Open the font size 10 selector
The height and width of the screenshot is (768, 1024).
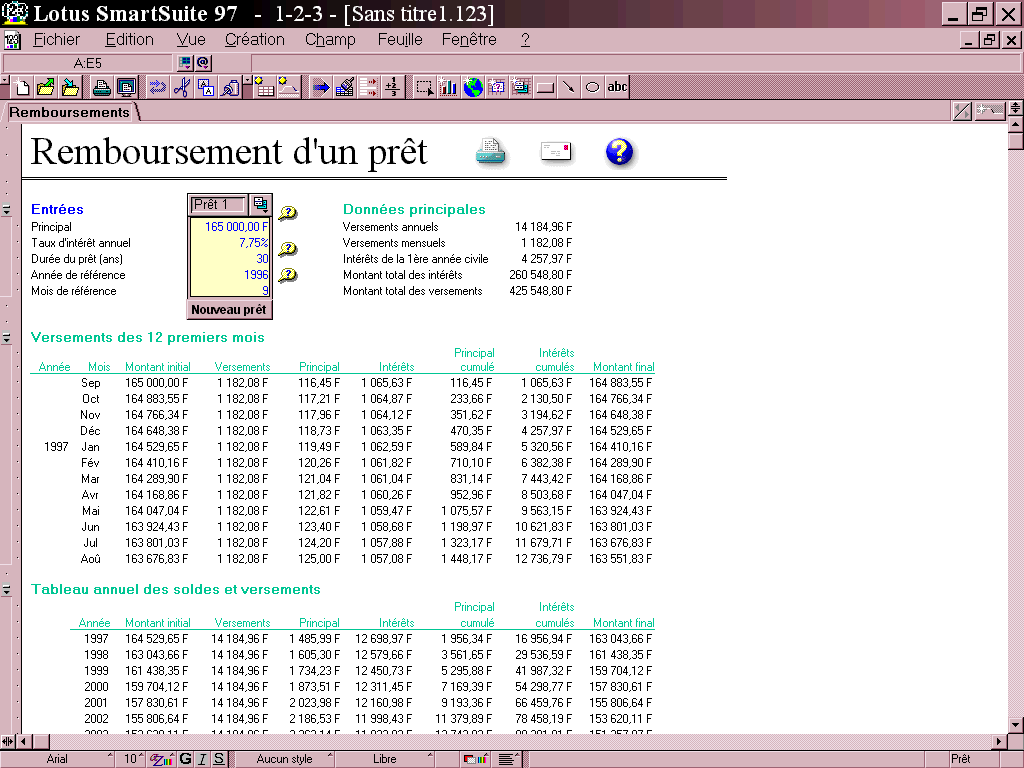[132, 759]
